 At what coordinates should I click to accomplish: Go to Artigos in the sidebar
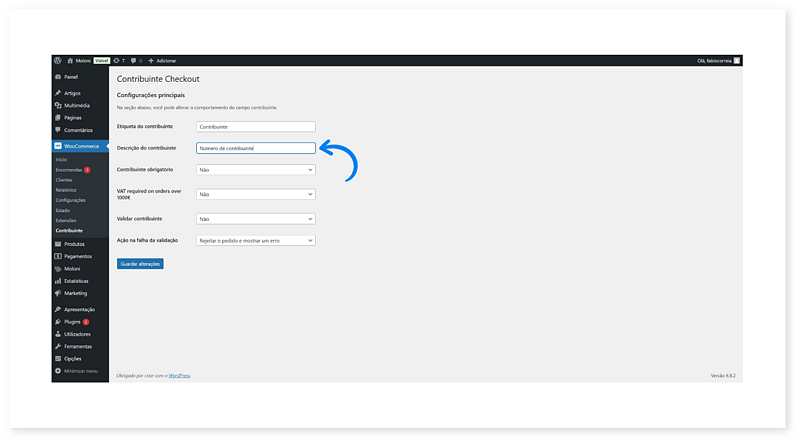pyautogui.click(x=72, y=93)
